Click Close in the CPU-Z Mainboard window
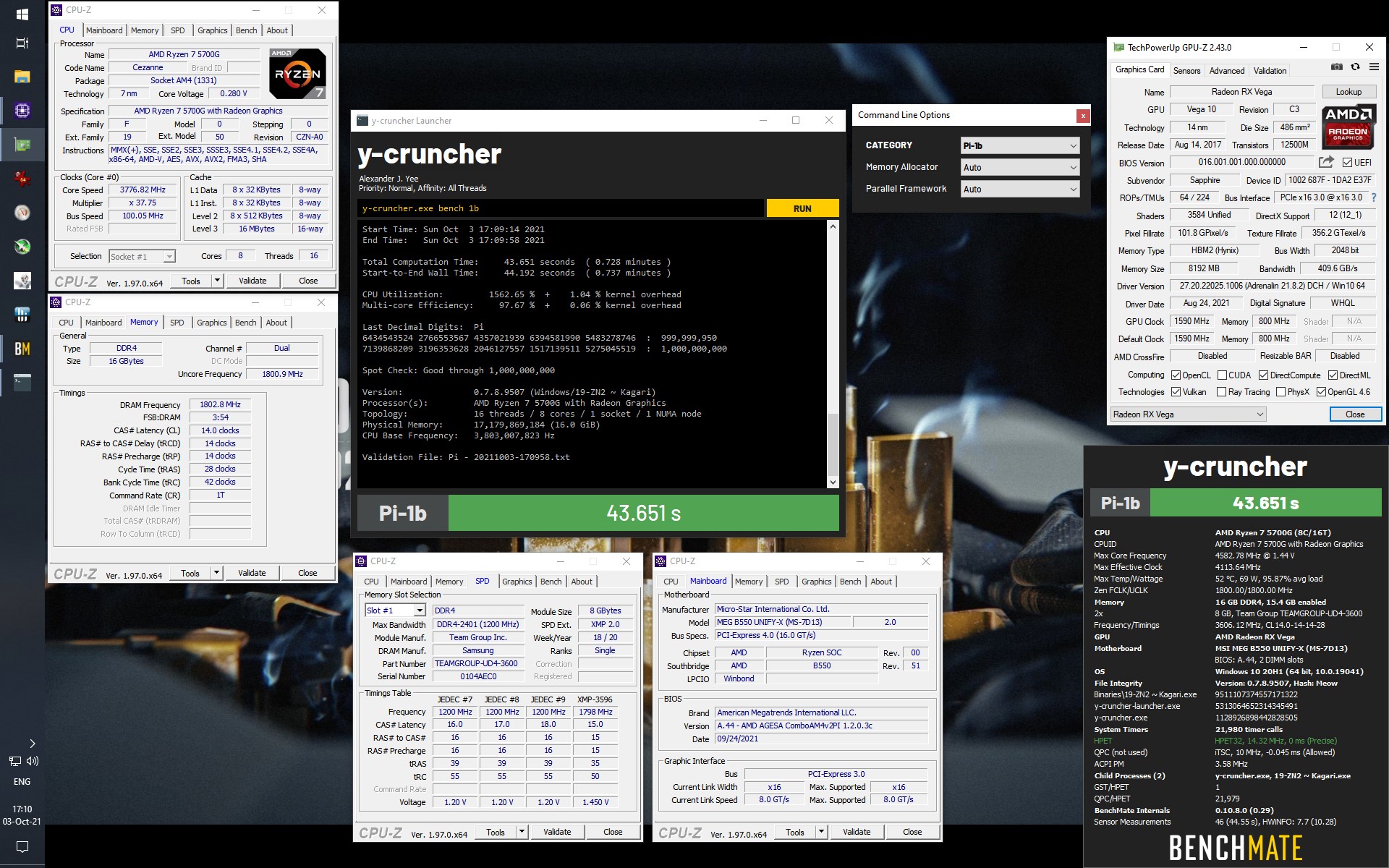This screenshot has width=1389, height=868. (912, 832)
